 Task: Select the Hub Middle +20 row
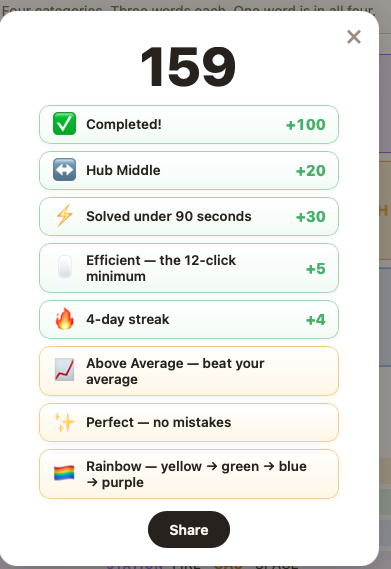click(189, 171)
